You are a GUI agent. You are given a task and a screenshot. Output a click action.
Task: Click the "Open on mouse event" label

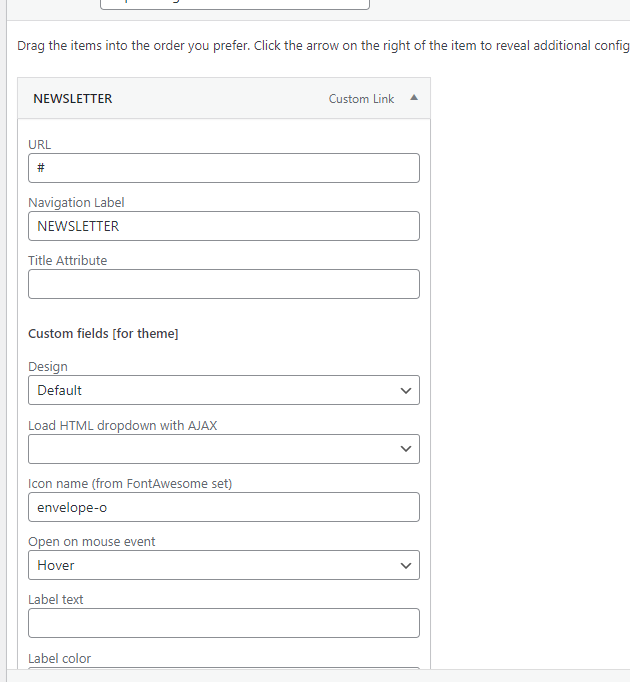click(92, 542)
